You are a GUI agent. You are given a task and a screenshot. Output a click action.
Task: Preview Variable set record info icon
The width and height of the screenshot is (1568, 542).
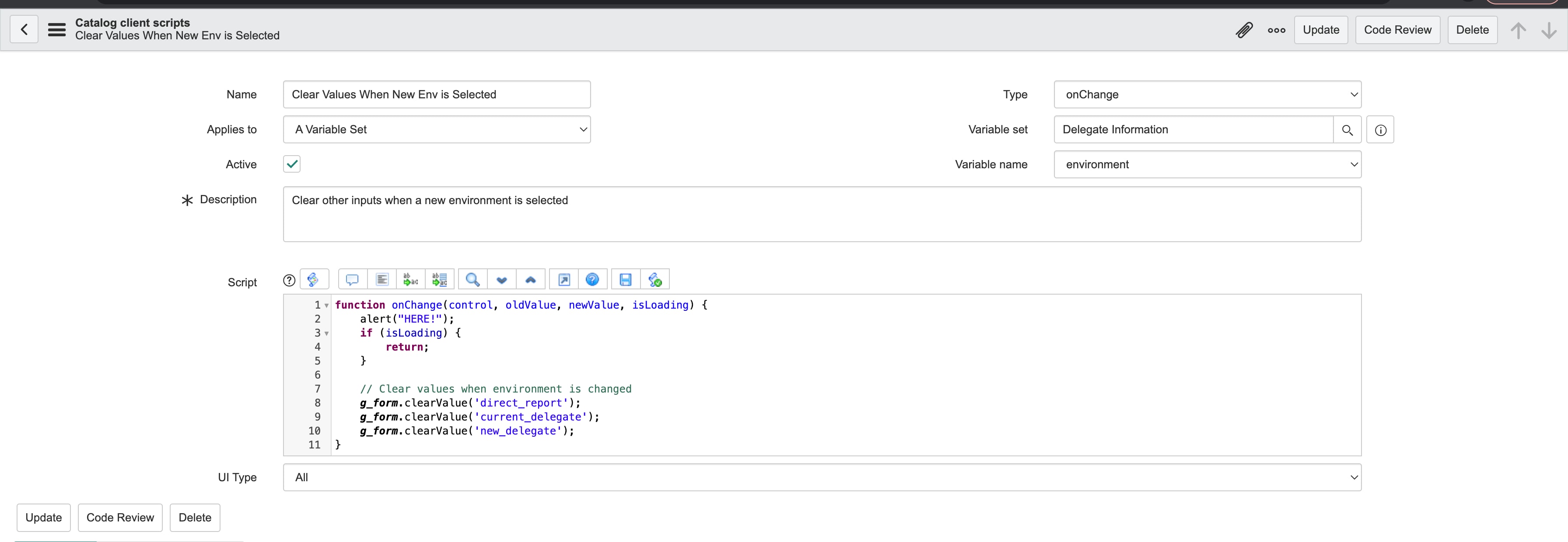(x=1380, y=129)
